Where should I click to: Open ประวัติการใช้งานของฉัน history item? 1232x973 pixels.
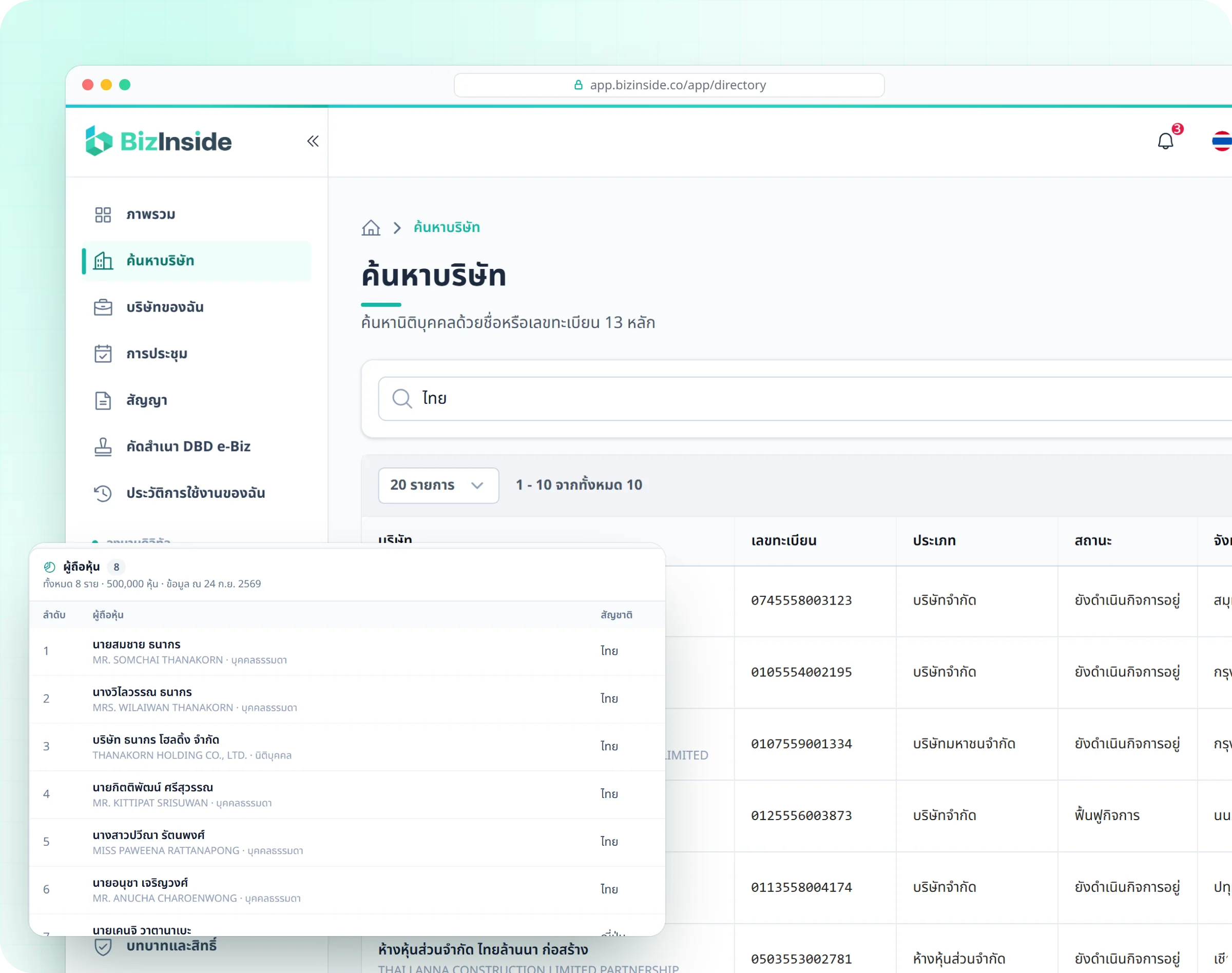tap(197, 493)
